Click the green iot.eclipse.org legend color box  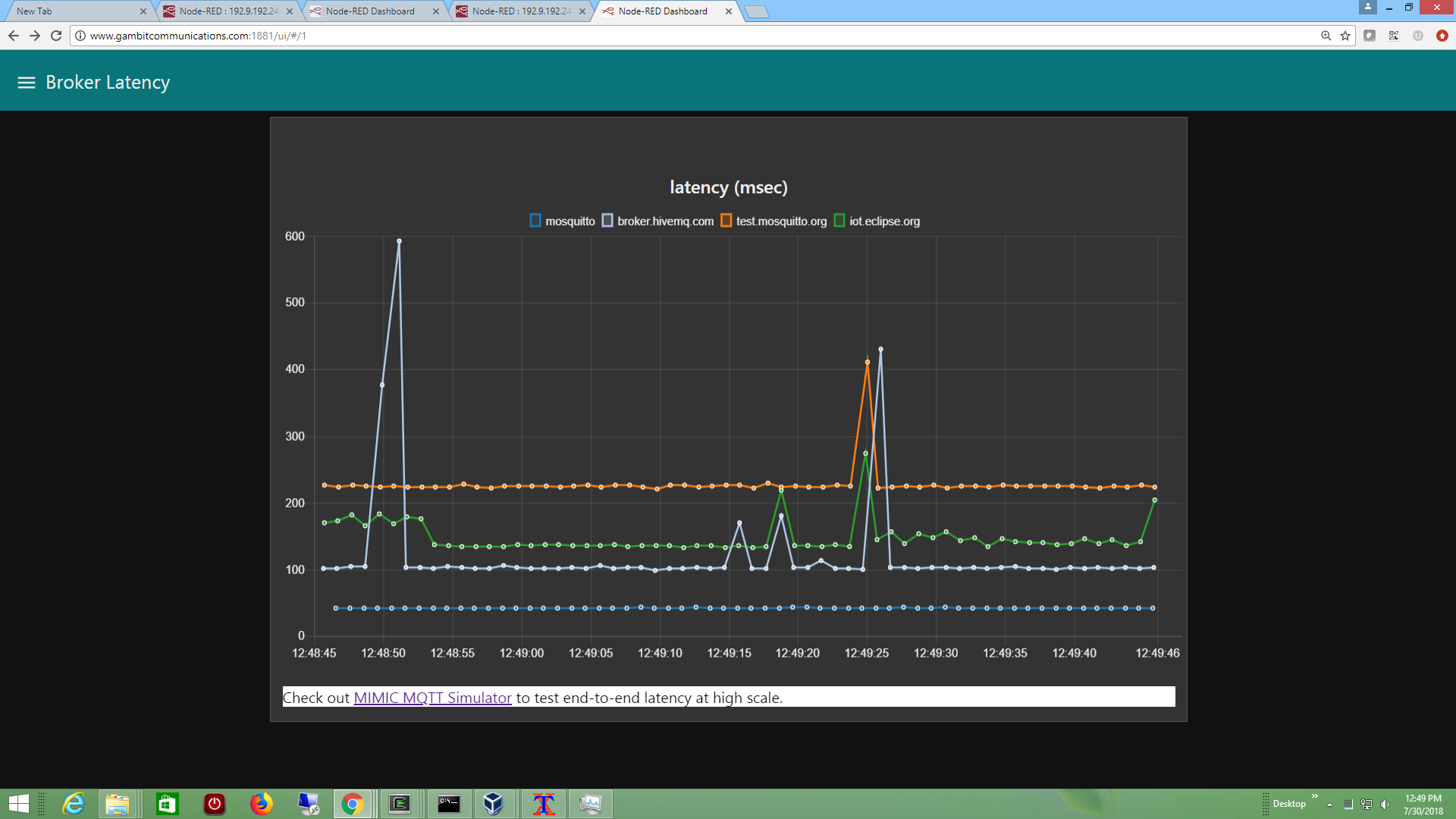pos(839,221)
